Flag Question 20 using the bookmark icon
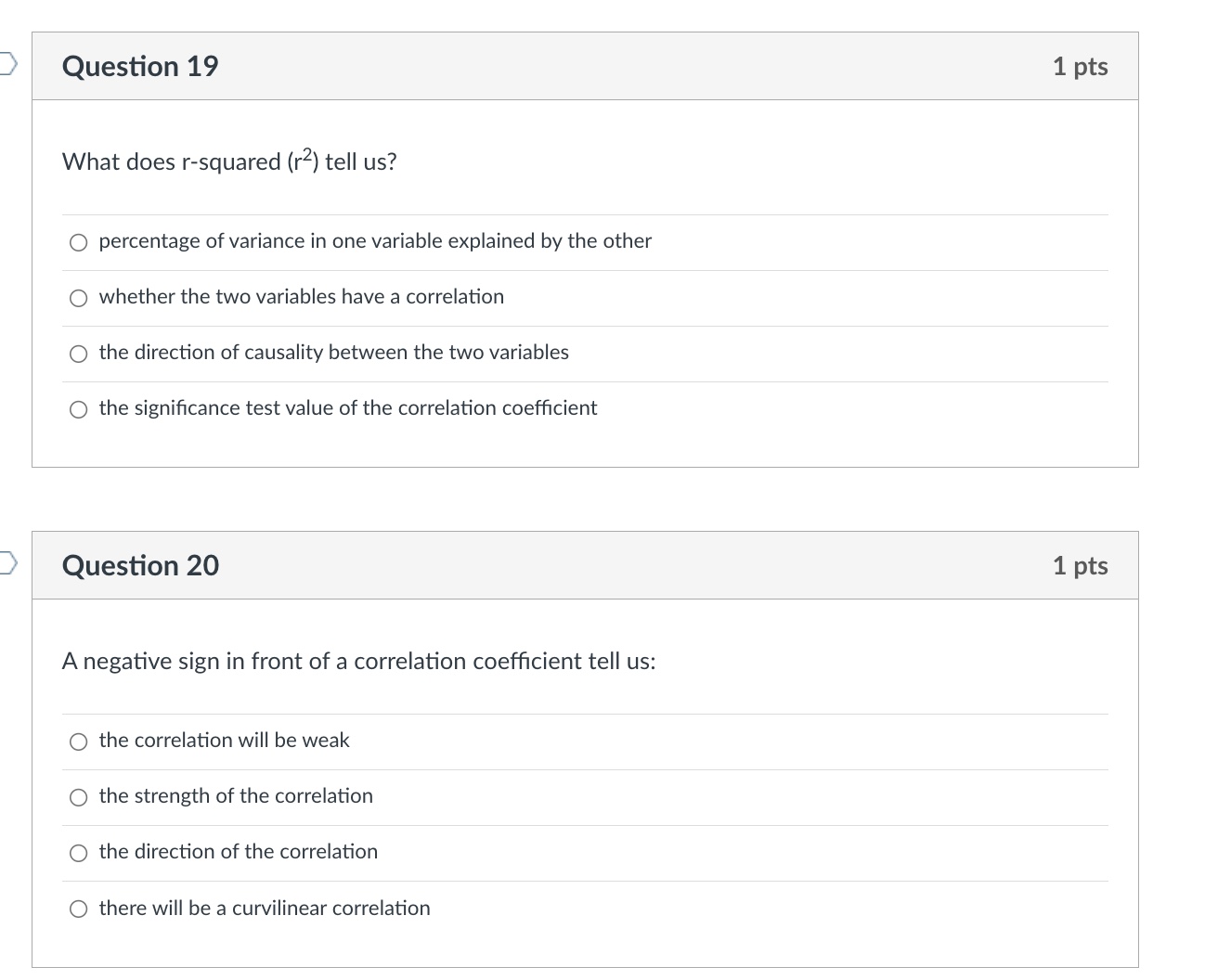The image size is (1205, 980). (x=7, y=562)
